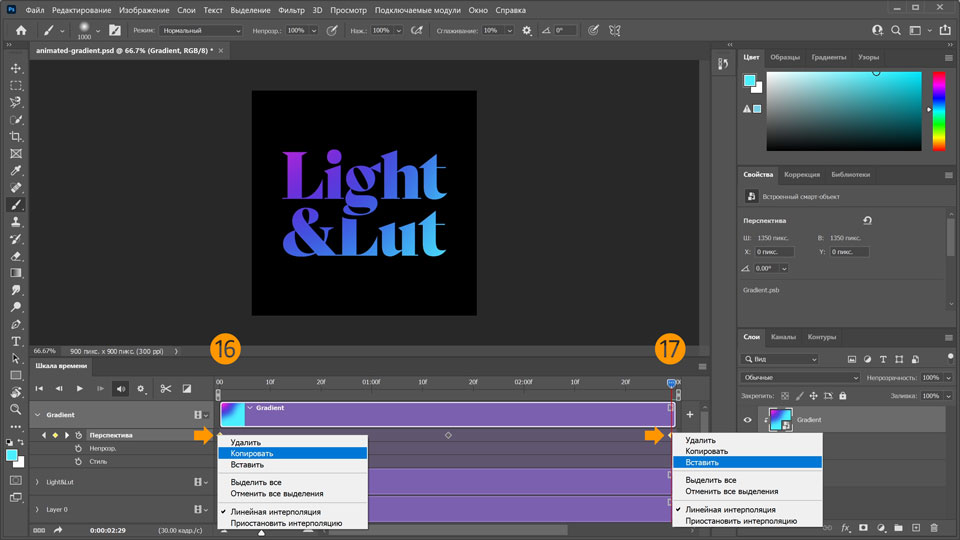Select the Crop tool
Screen dimensions: 960x540
(16, 136)
